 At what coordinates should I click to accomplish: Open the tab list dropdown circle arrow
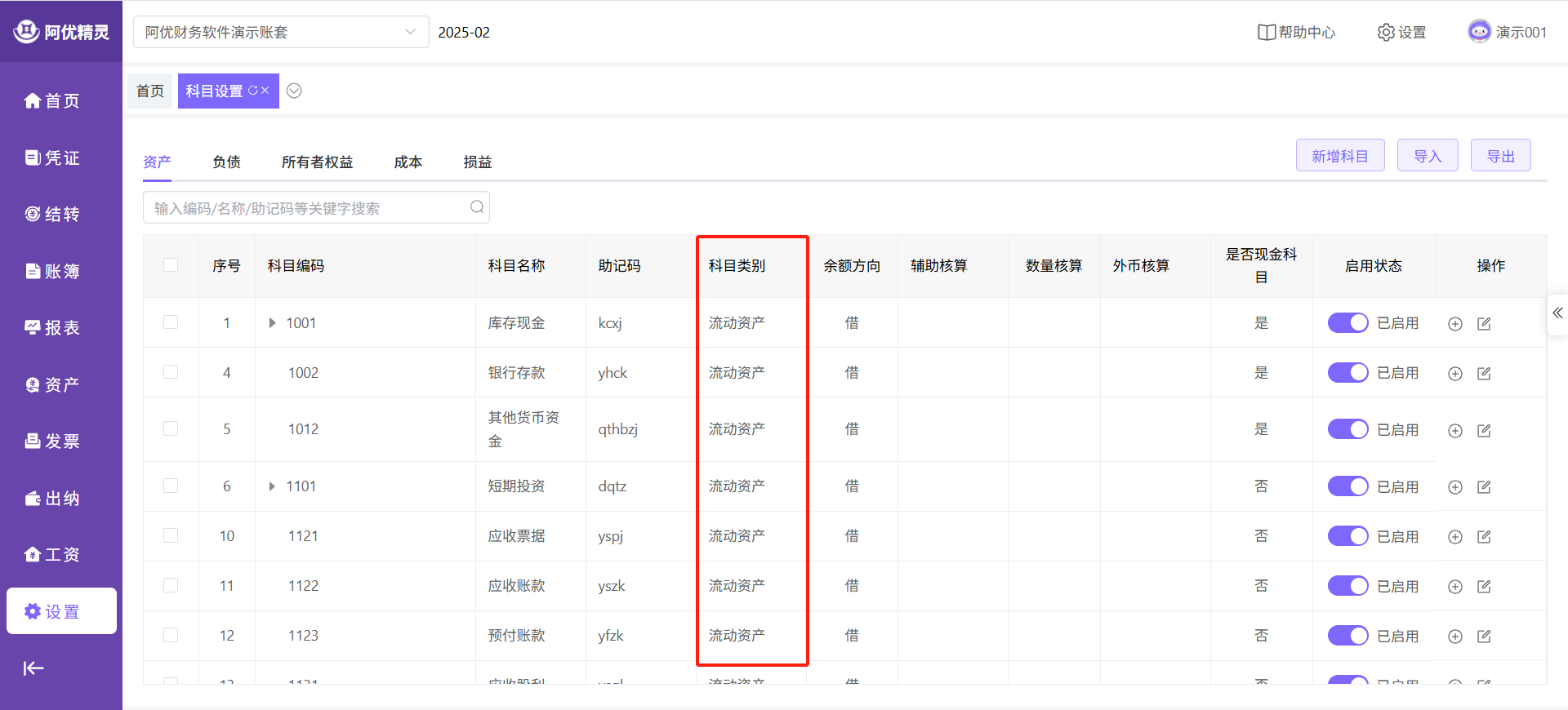coord(294,91)
